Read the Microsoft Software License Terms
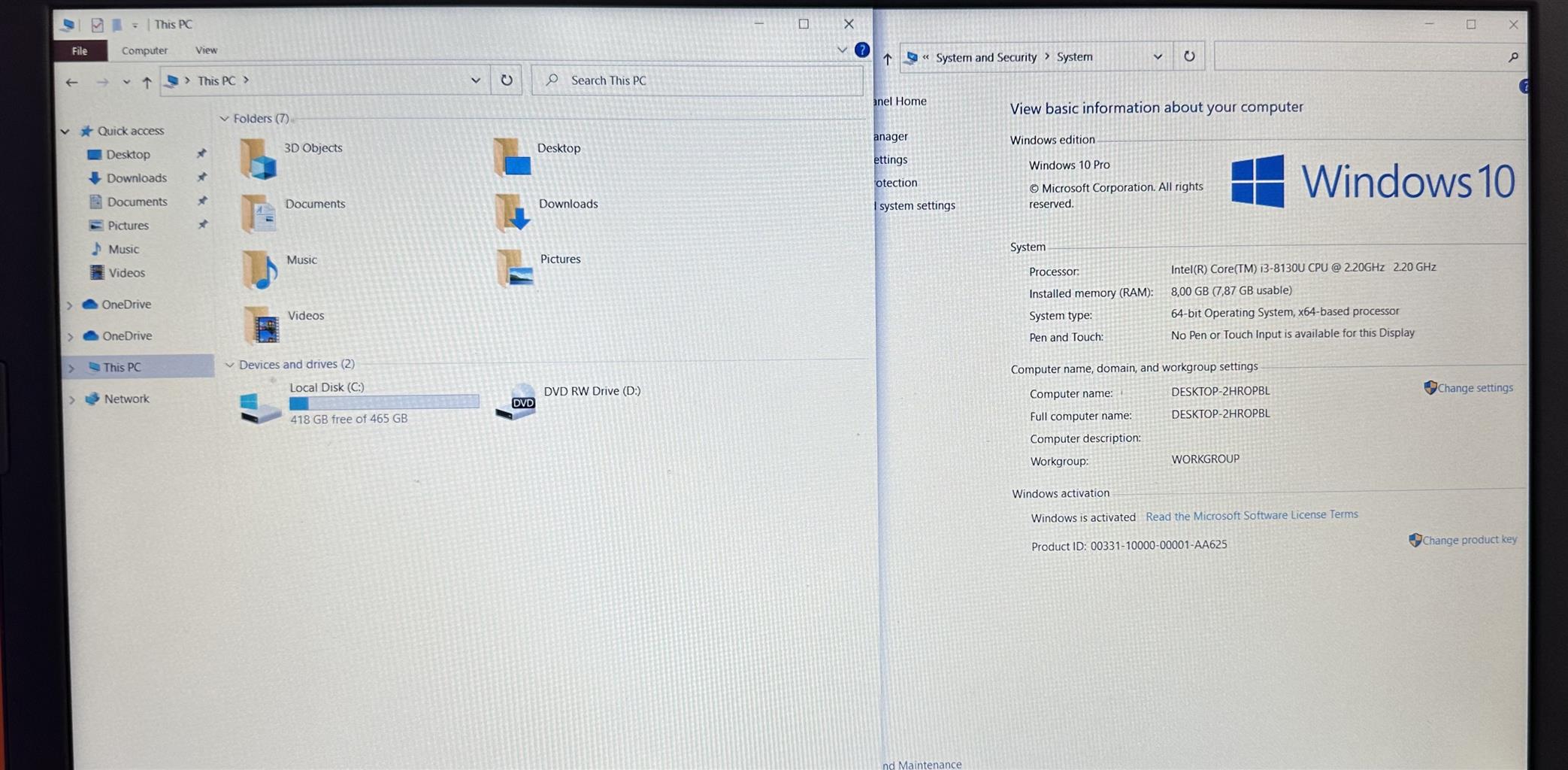 click(x=1251, y=516)
